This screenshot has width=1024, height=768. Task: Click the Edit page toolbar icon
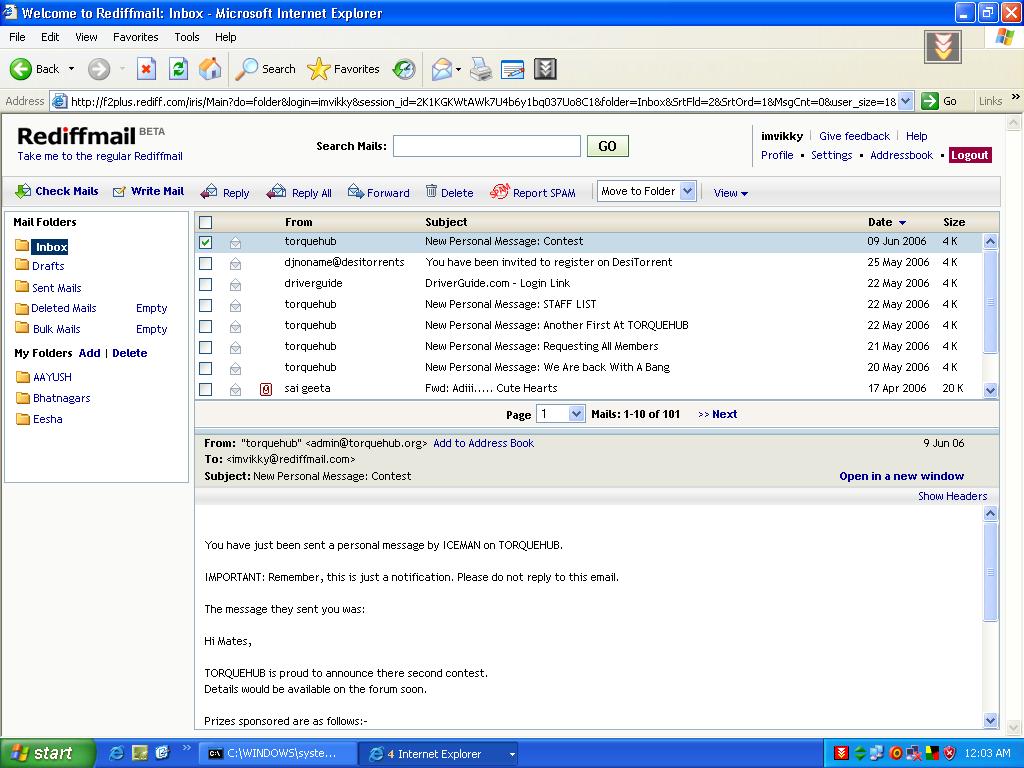click(513, 69)
